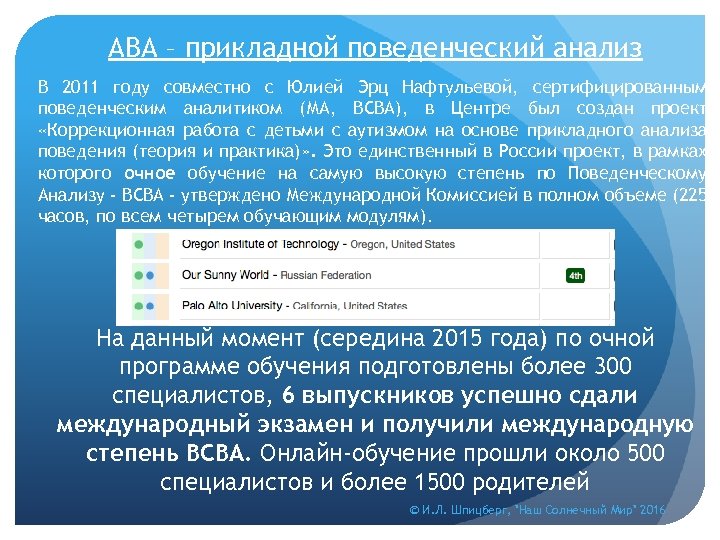Click the text "В 2011 году совместно"
Viewport: 720px width, 540px height.
point(144,87)
